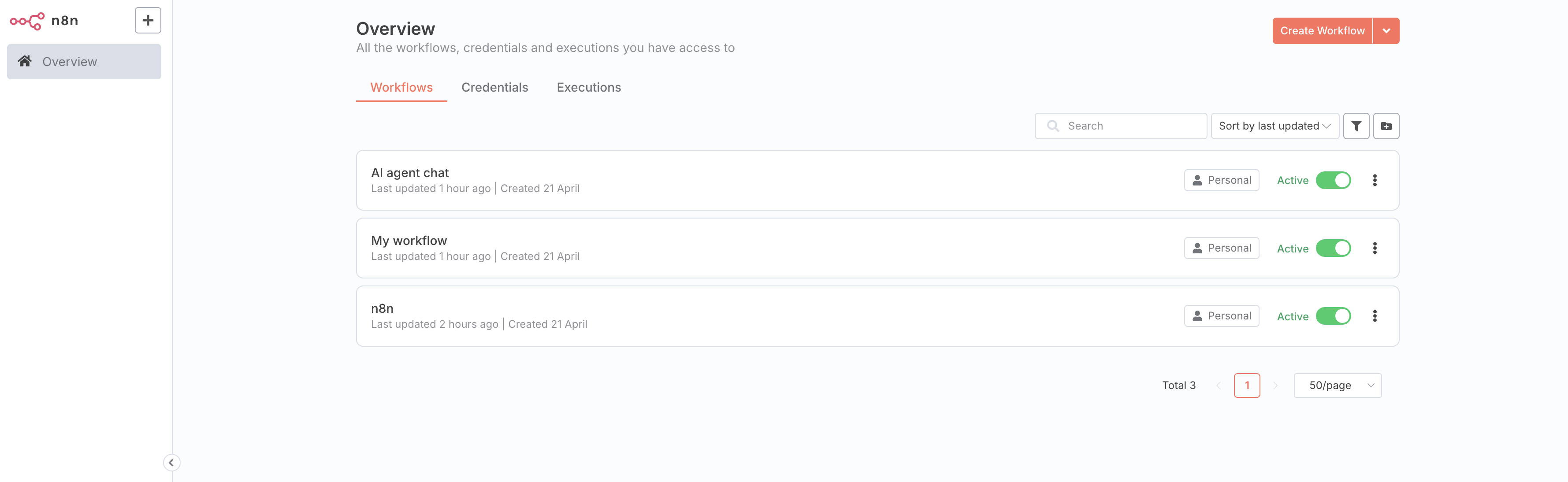Click the Create Workflow button
Viewport: 1568px width, 482px height.
1322,31
